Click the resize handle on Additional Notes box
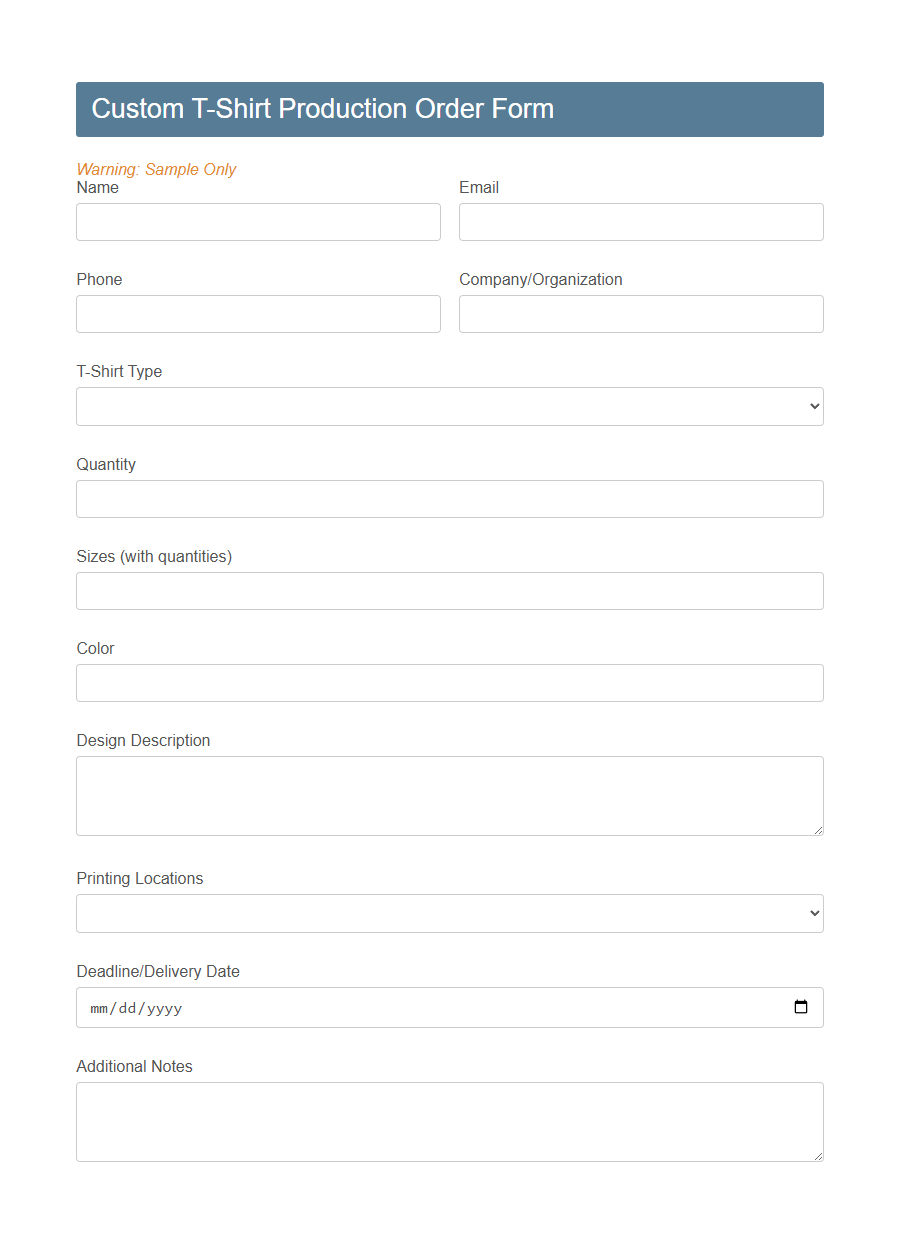This screenshot has width=900, height=1242. [818, 1156]
